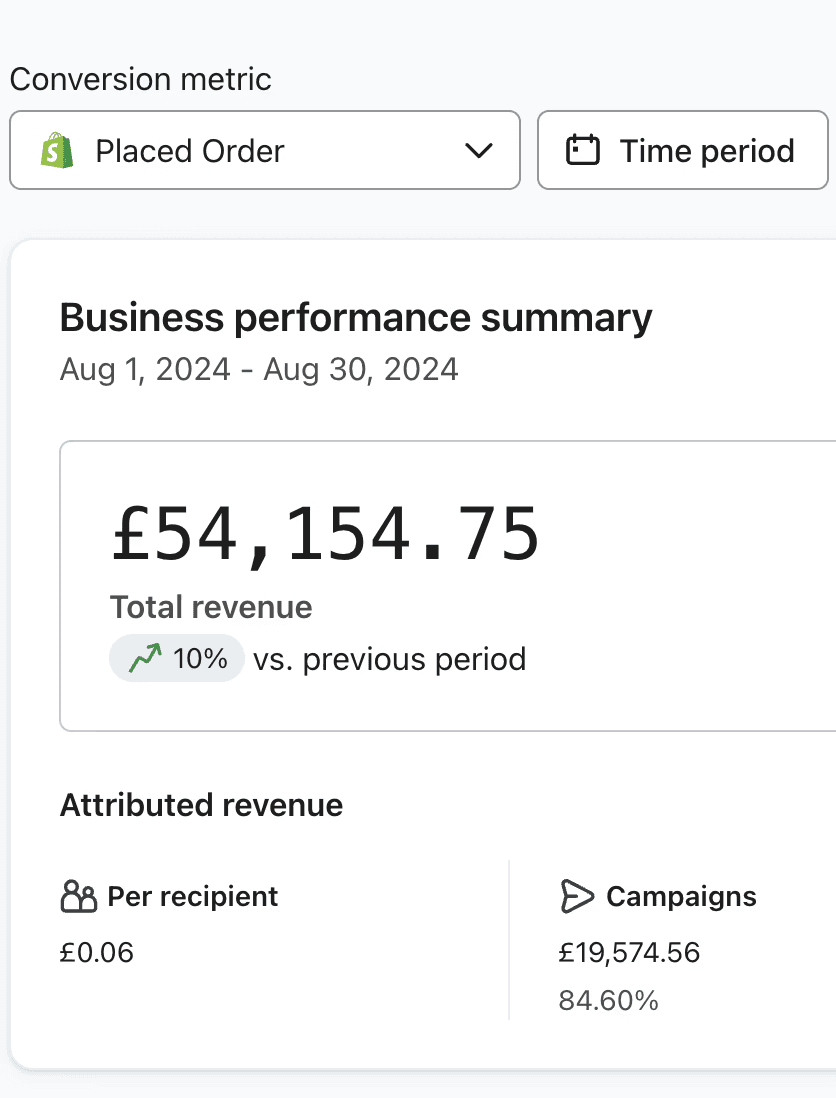836x1098 pixels.
Task: Click the vs. previous period text
Action: 389,659
